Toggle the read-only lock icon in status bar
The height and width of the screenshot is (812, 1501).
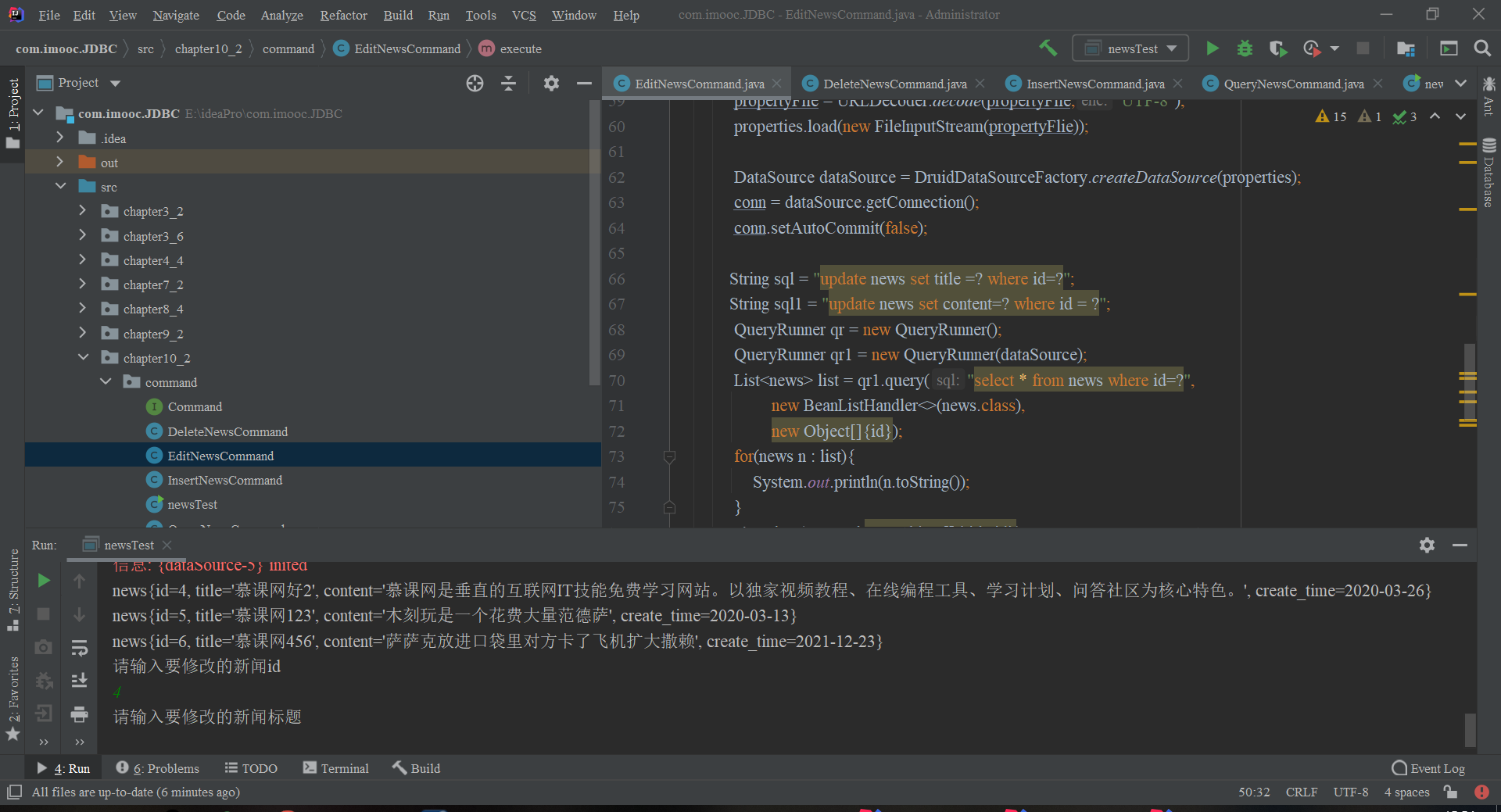1451,792
